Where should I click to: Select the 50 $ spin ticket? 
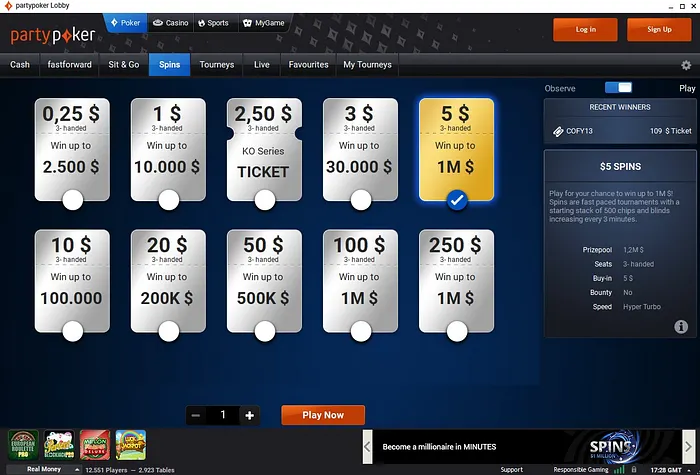coord(264,281)
